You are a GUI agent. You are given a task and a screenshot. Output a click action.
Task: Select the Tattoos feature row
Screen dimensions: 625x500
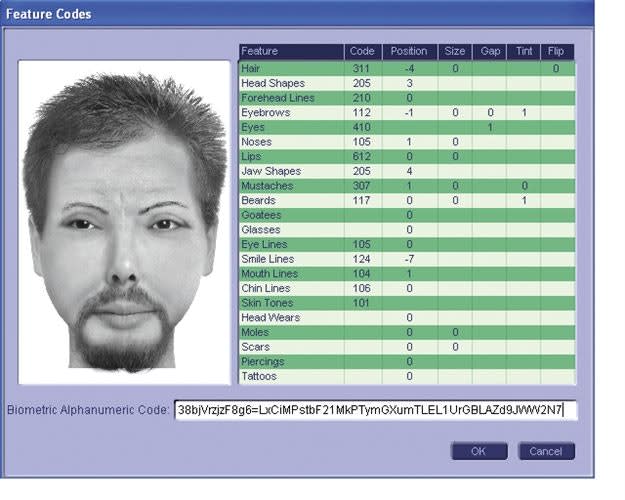tap(290, 376)
